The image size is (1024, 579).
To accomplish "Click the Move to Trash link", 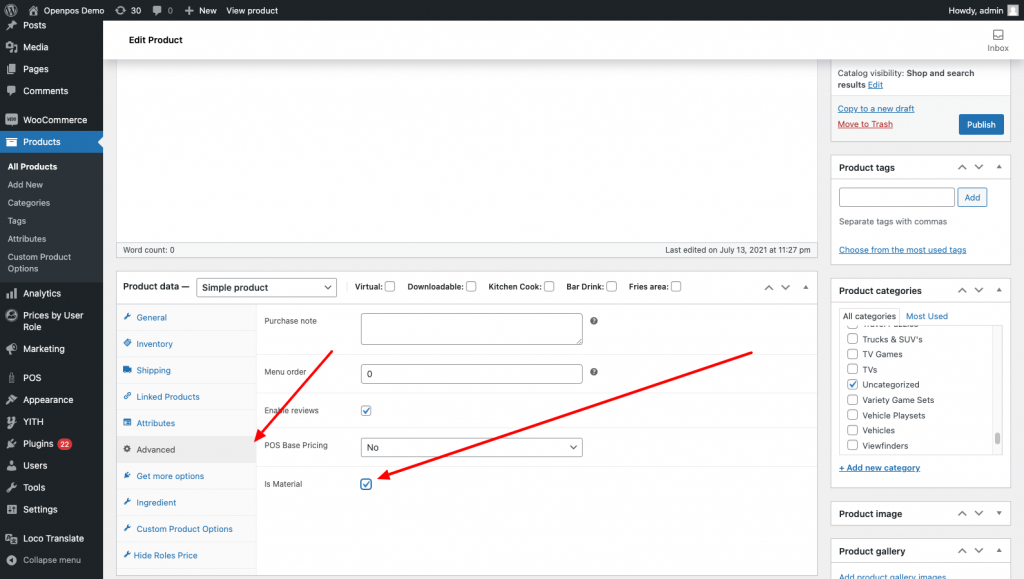I will (x=864, y=123).
